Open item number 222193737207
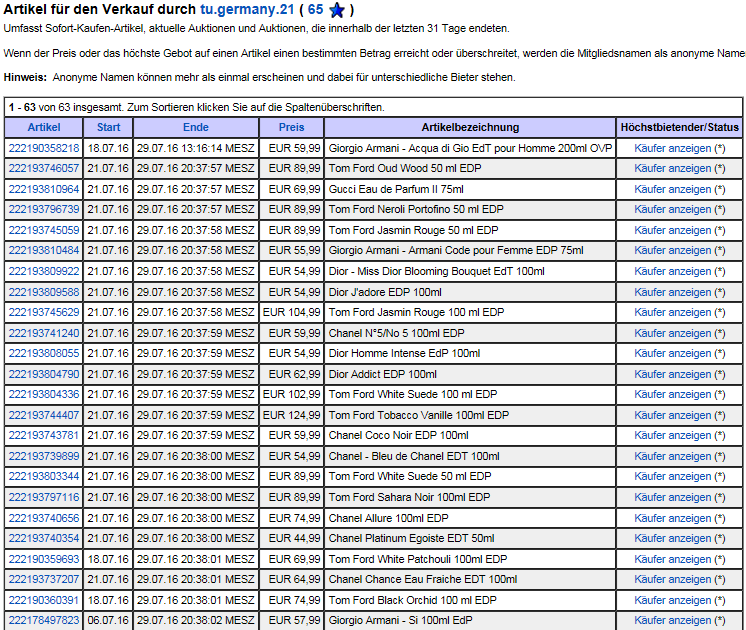 (x=44, y=578)
